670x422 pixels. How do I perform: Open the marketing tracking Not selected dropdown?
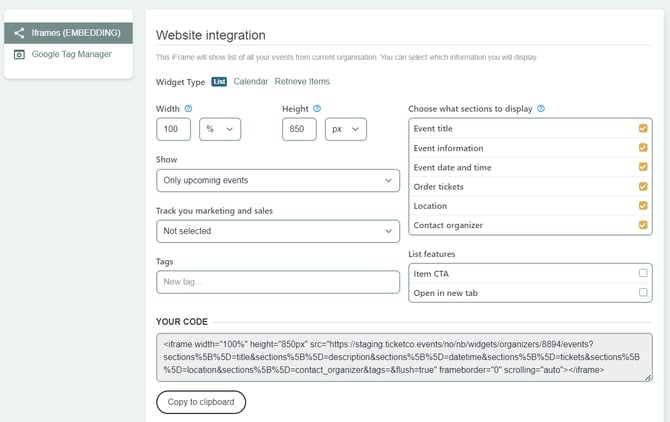[278, 231]
